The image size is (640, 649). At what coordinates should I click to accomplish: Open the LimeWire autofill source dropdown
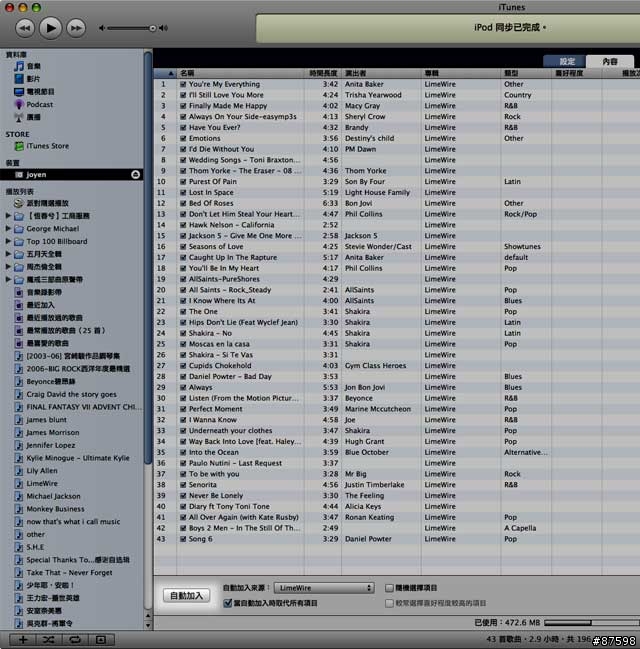(324, 588)
